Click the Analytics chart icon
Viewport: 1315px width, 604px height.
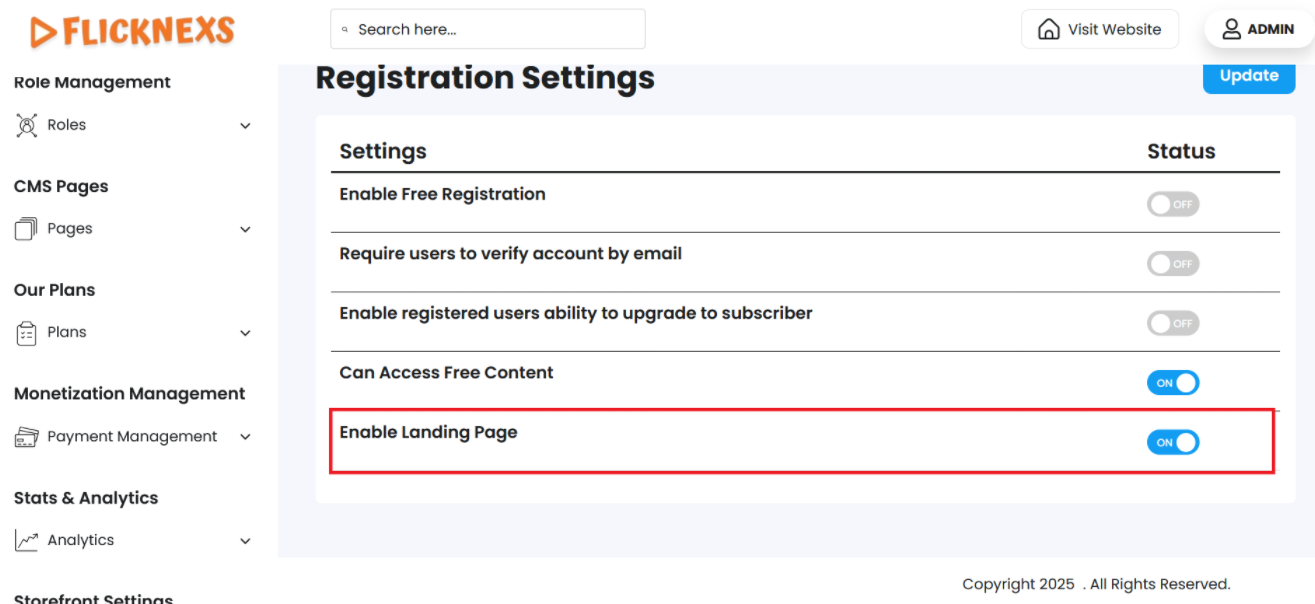[26, 541]
